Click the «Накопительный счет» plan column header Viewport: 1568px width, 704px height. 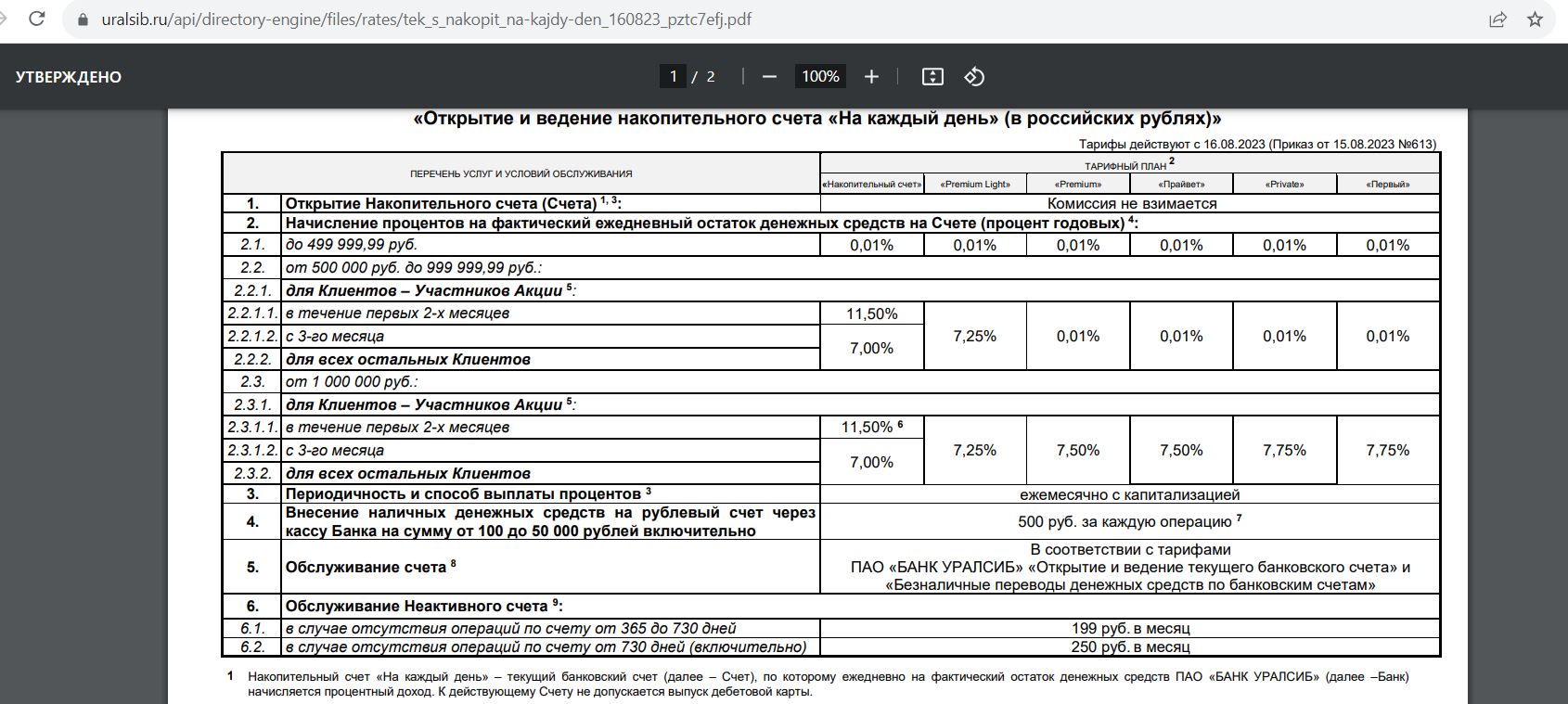point(872,184)
